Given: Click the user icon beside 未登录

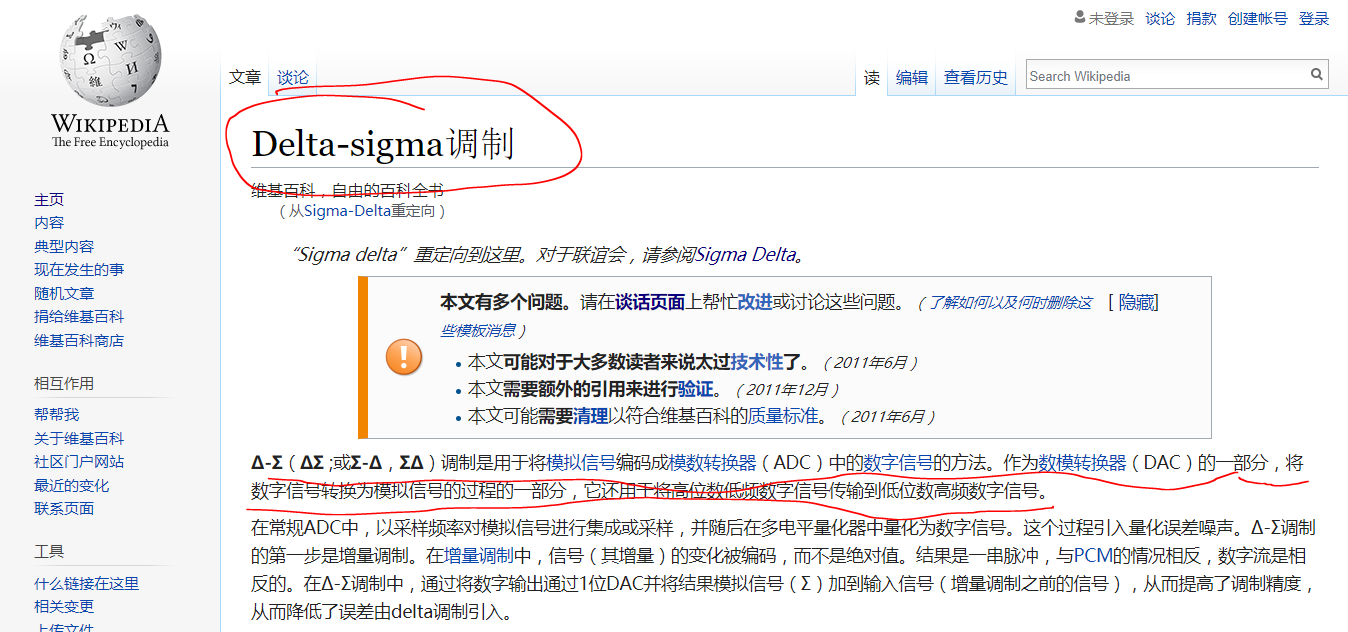Looking at the screenshot, I should [x=1079, y=18].
